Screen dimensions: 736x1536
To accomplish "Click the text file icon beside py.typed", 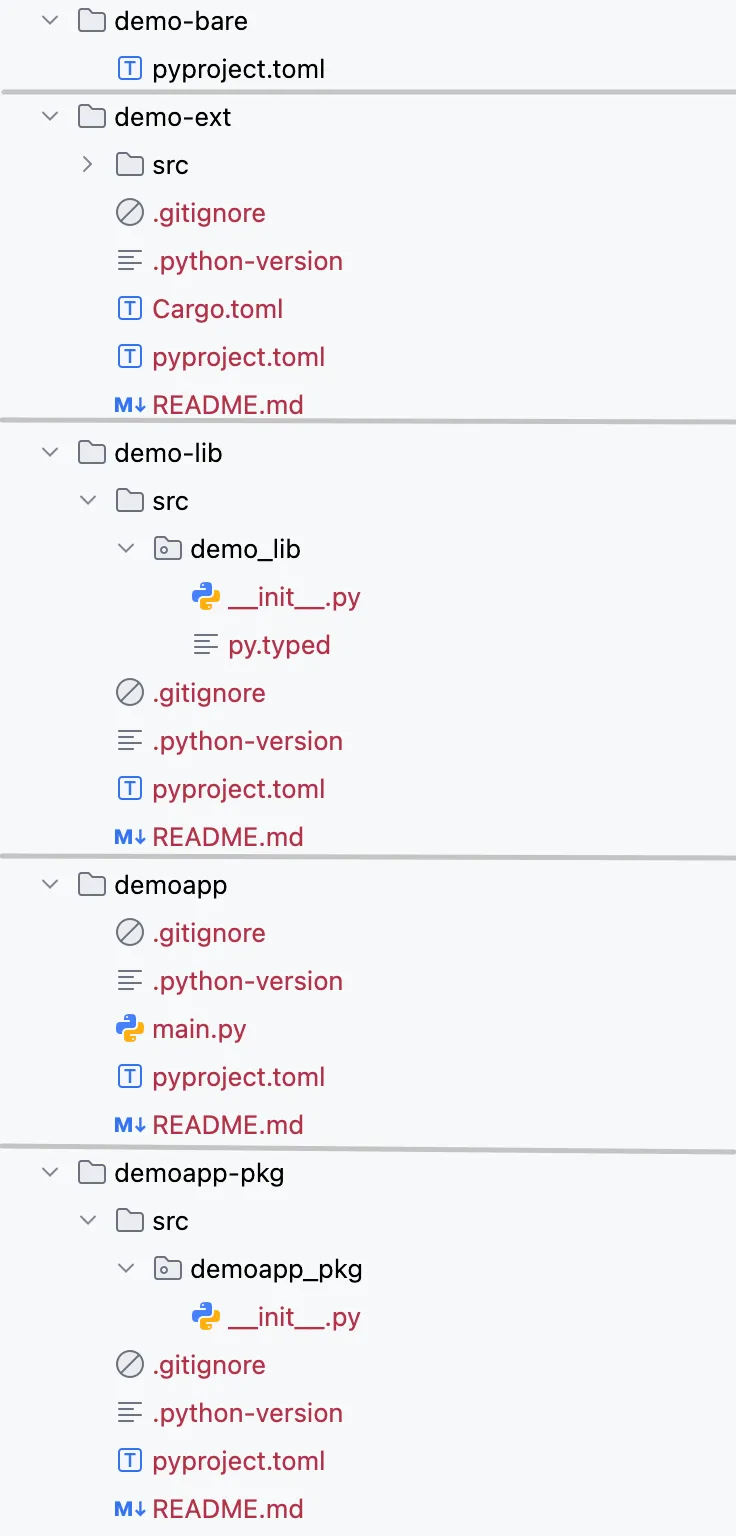I will 205,645.
